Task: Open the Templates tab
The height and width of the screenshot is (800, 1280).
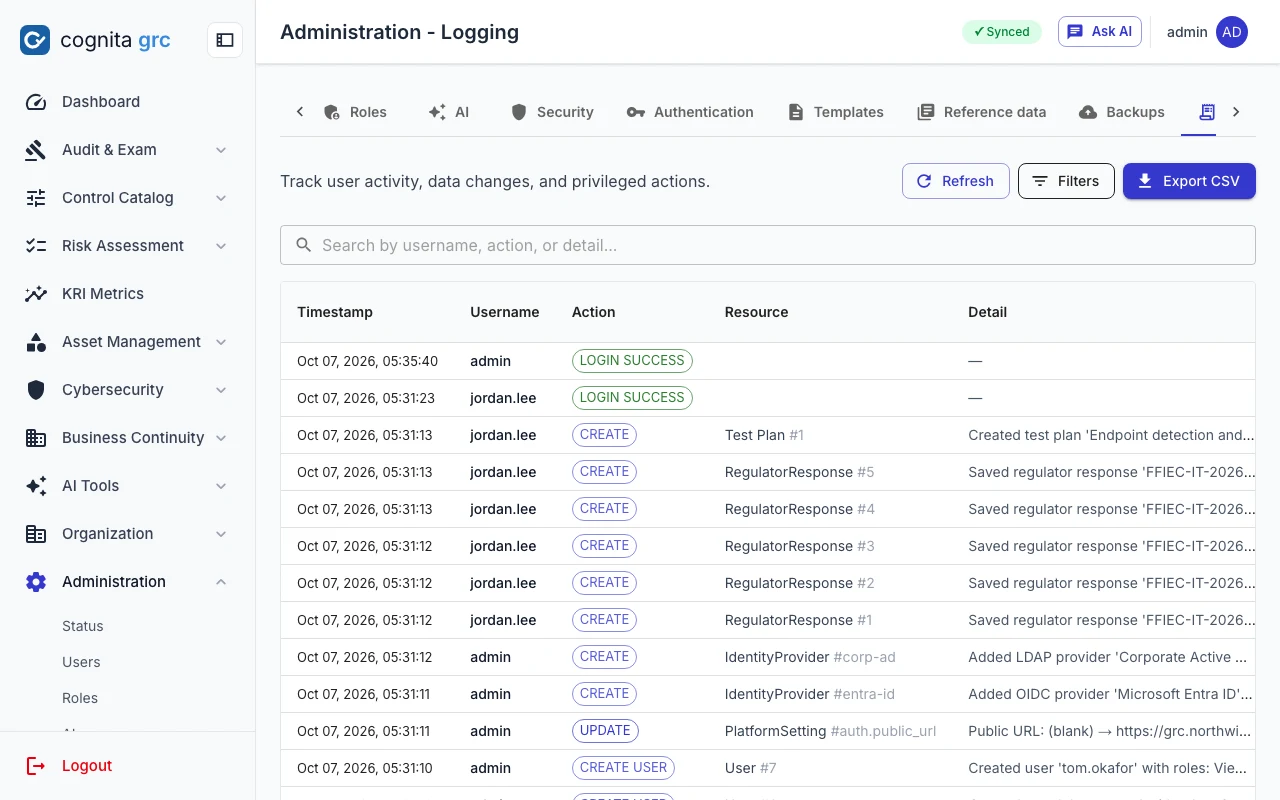Action: pos(836,112)
